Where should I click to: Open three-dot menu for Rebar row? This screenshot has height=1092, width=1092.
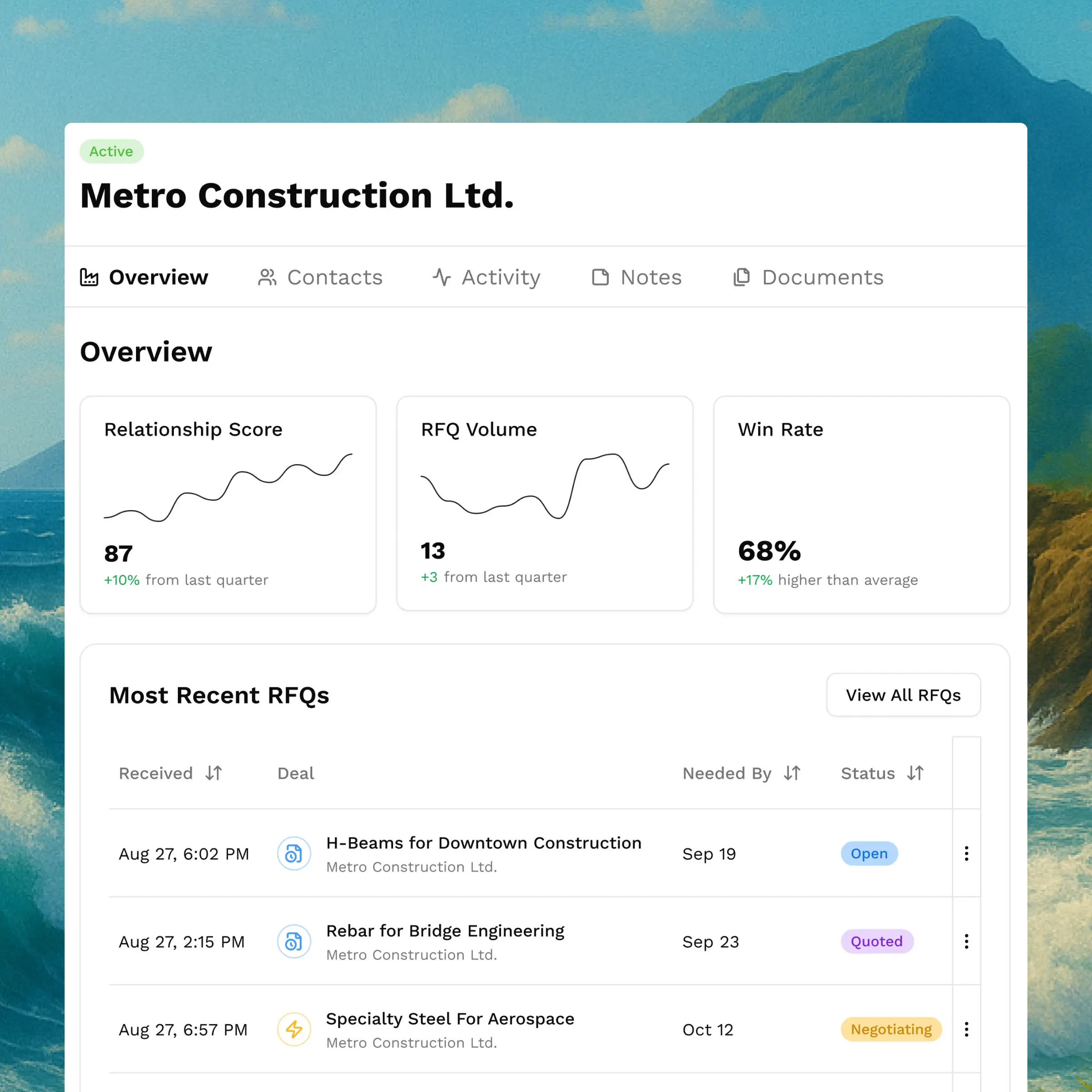(x=966, y=941)
